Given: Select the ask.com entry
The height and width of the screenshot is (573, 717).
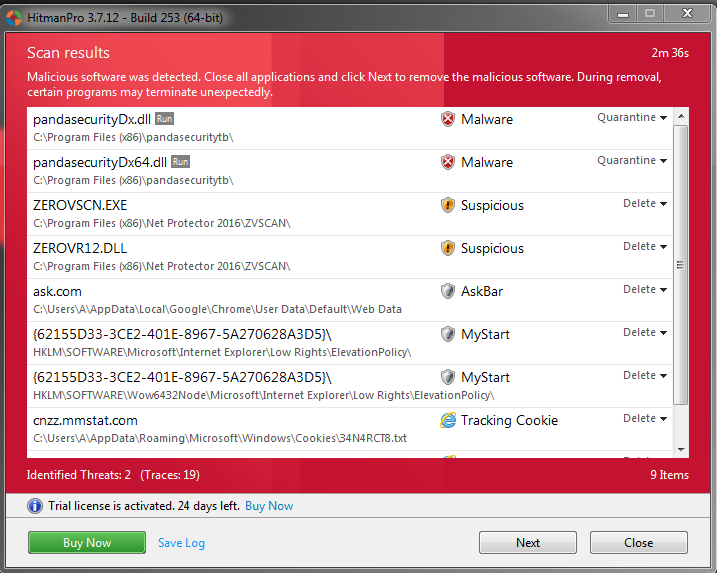Looking at the screenshot, I should point(350,300).
